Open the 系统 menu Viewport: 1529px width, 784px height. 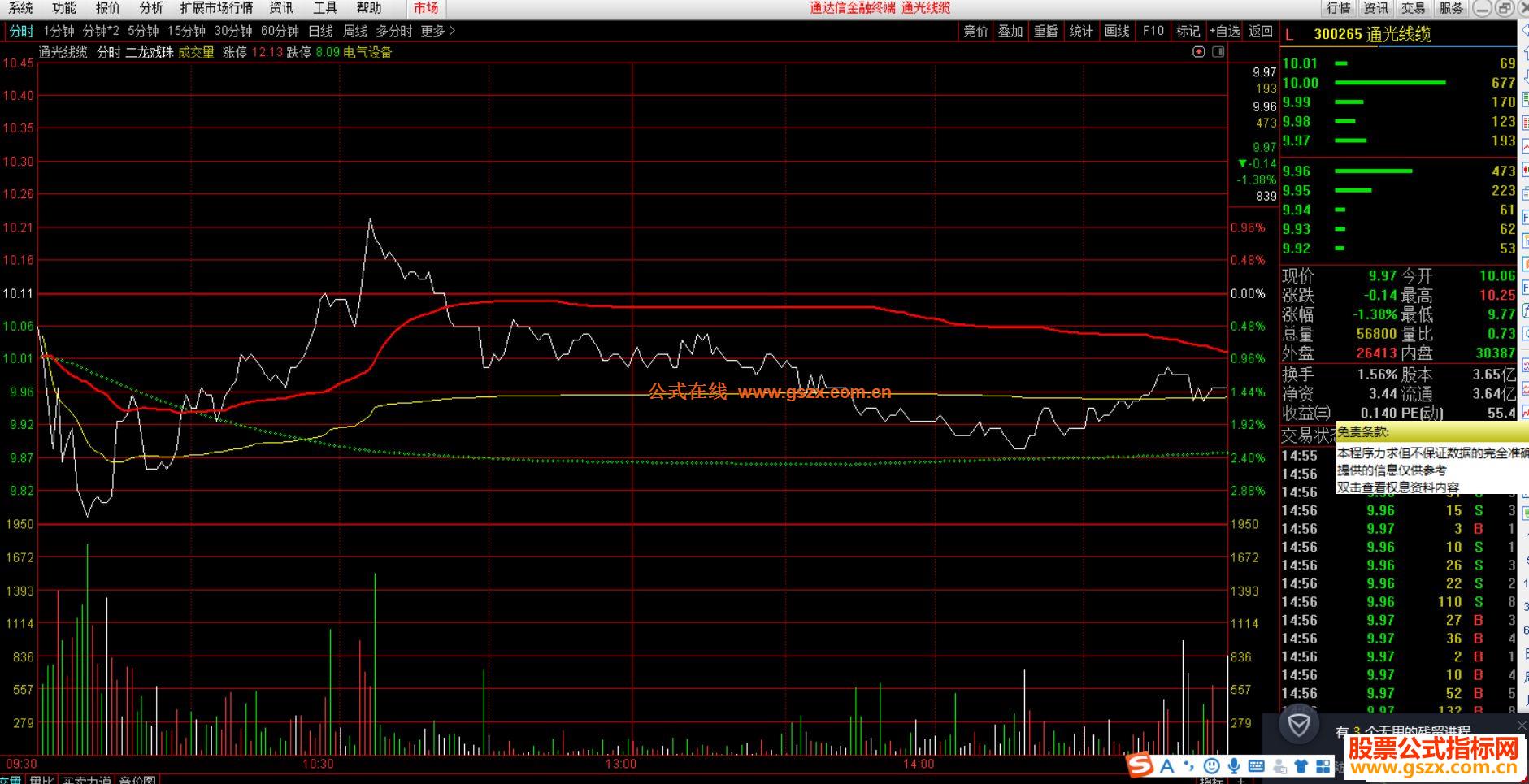point(20,8)
